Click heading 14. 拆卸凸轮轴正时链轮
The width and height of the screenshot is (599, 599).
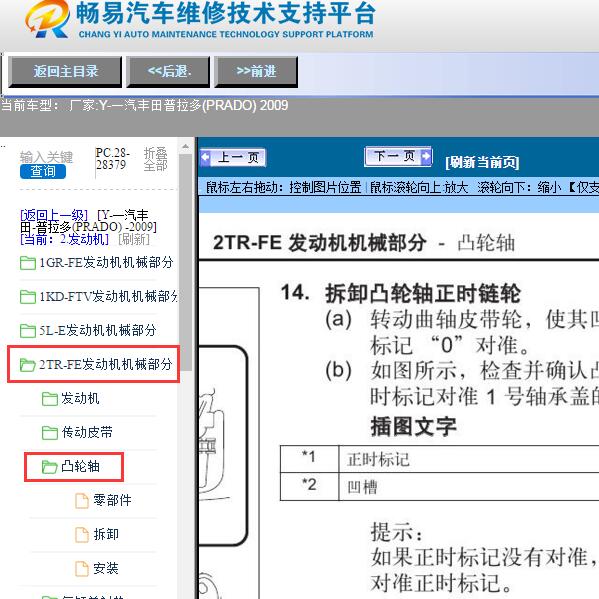coord(400,293)
